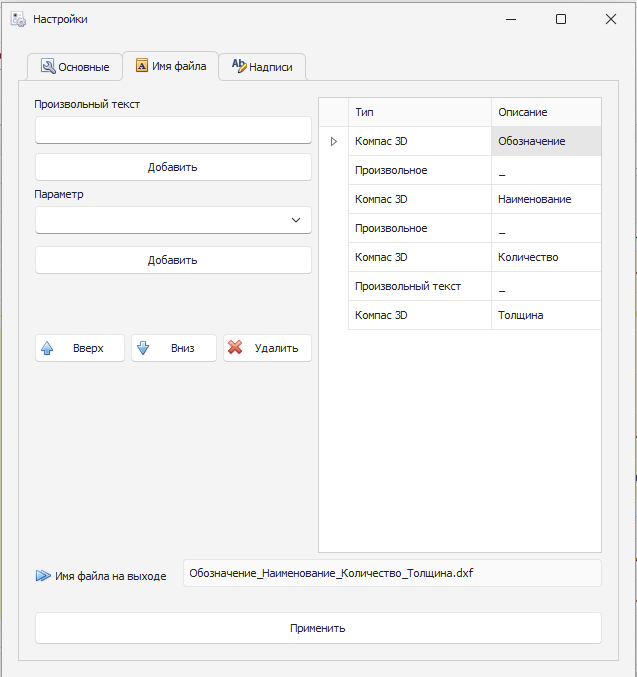Click the Описание column header

pos(545,112)
